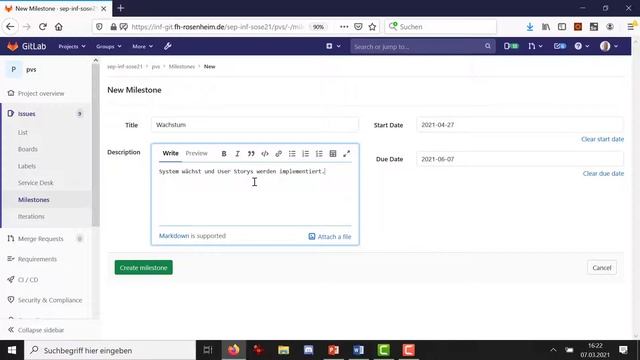
Task: Open the page actions three-dot menu
Action: (344, 27)
